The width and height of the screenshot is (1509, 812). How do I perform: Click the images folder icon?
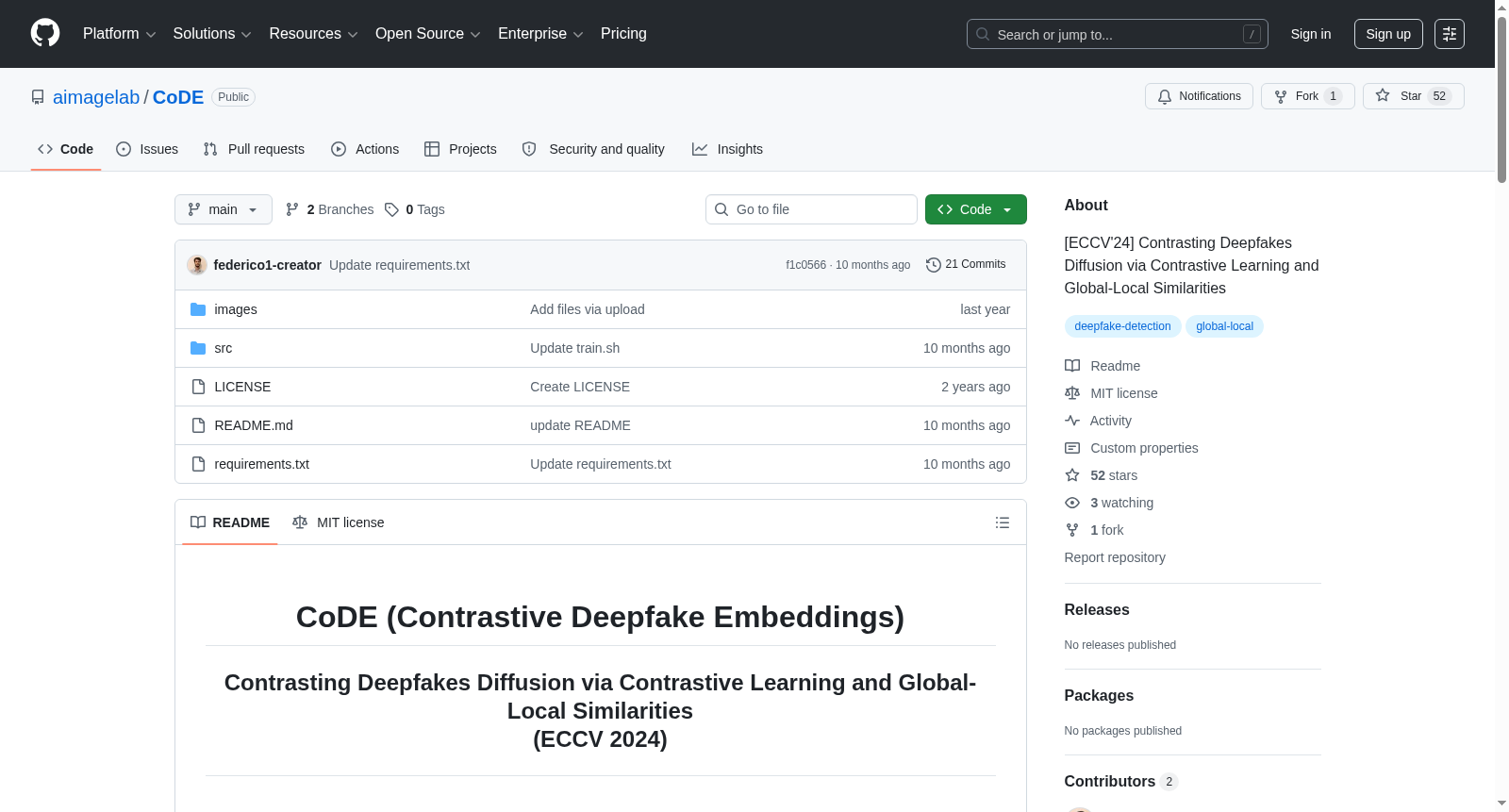(x=198, y=309)
